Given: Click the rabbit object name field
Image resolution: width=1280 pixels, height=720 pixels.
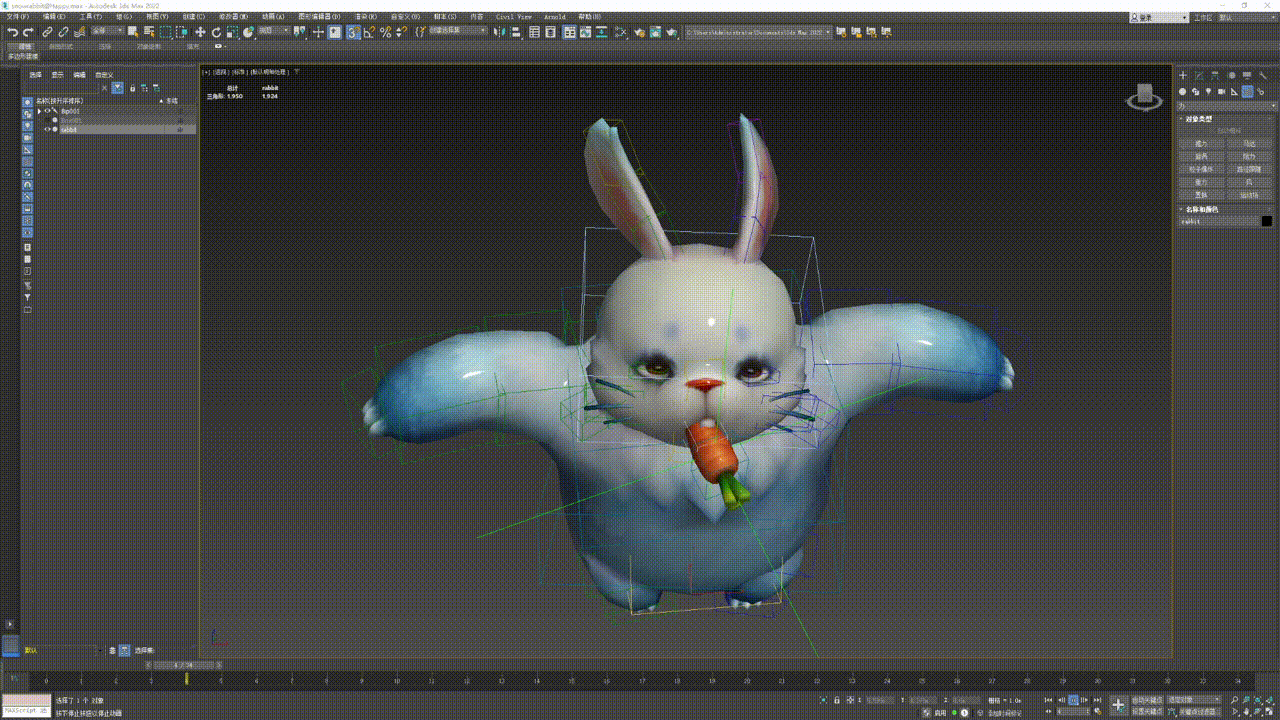Looking at the screenshot, I should point(1218,221).
